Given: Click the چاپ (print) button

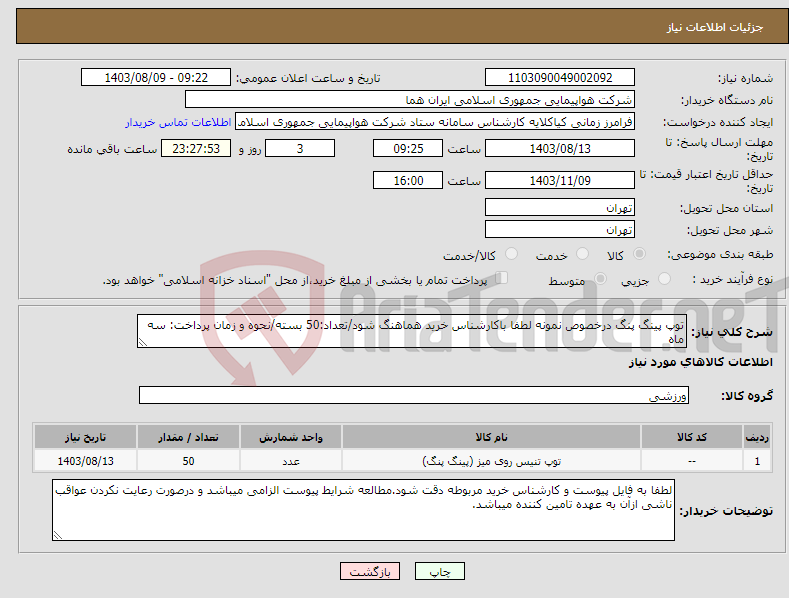Looking at the screenshot, I should click(x=439, y=571).
